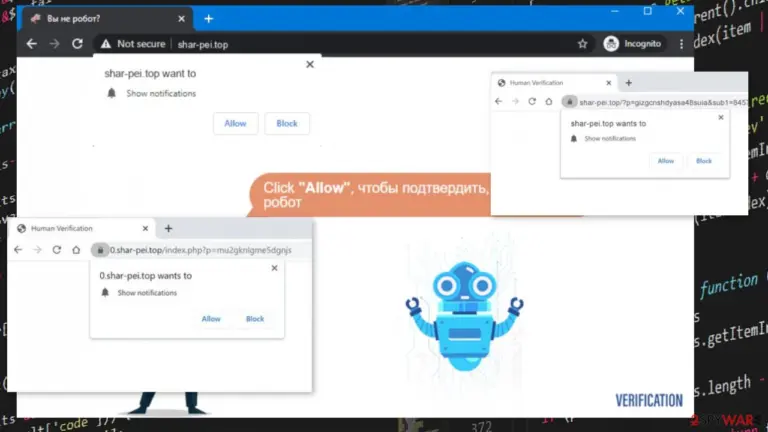Click the 0.shar-pei.top/index.php address field
The height and width of the screenshot is (432, 768).
(x=201, y=250)
